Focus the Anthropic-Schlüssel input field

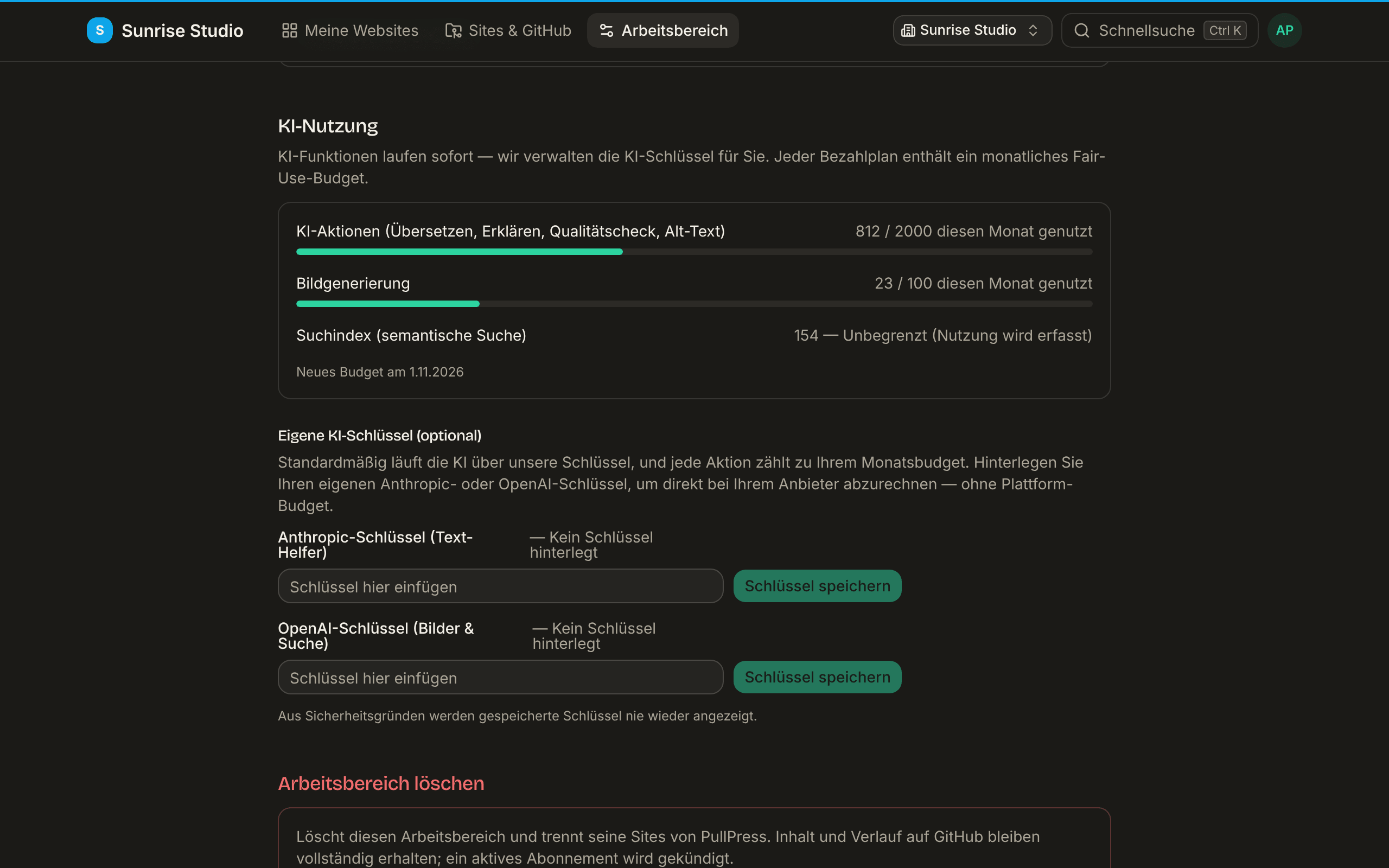point(500,586)
